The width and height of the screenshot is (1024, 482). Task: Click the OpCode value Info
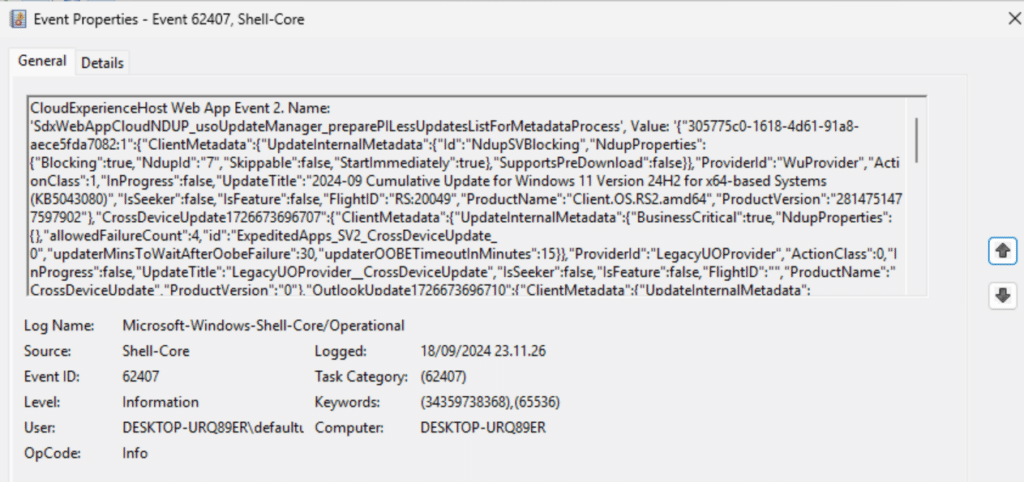(x=135, y=453)
